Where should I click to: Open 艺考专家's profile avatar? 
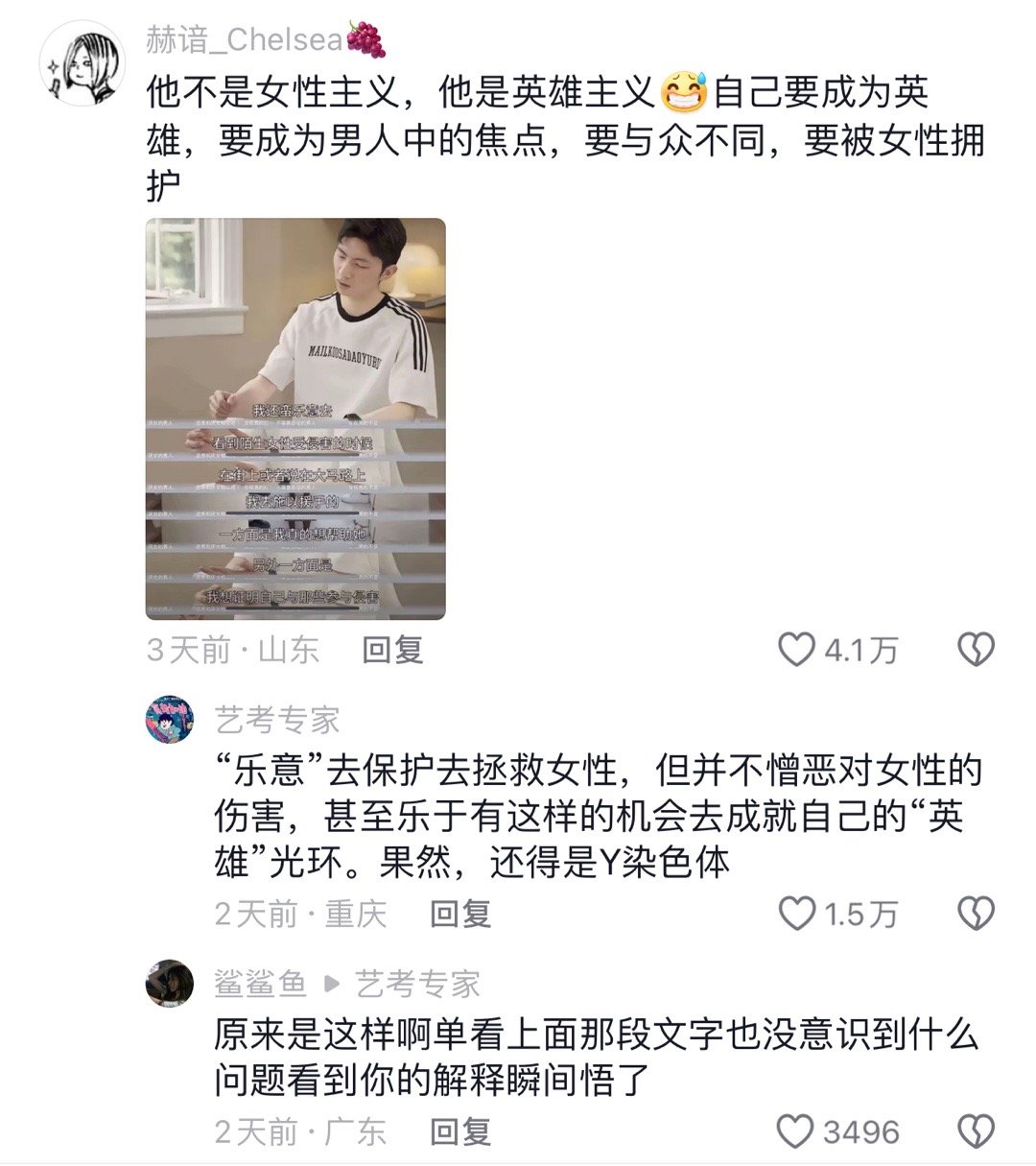click(170, 721)
